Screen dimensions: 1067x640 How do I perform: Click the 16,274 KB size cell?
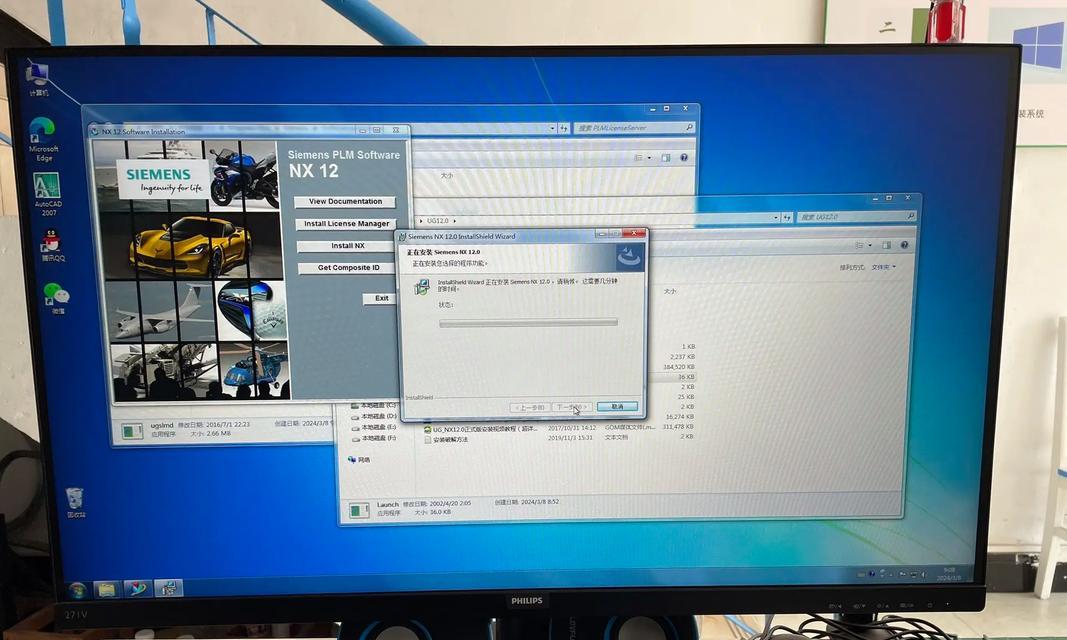pos(680,417)
